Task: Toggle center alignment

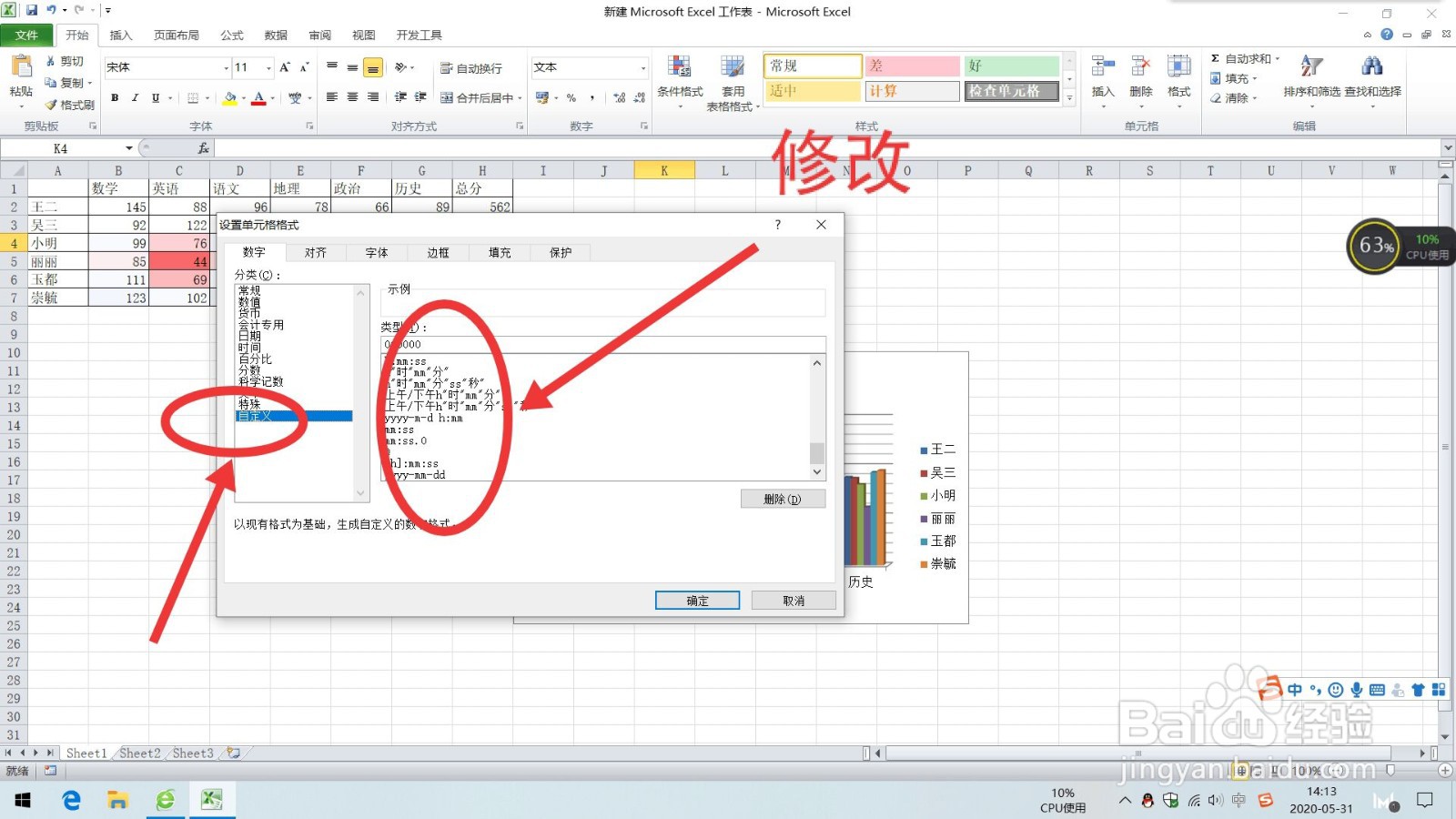Action: (x=351, y=97)
